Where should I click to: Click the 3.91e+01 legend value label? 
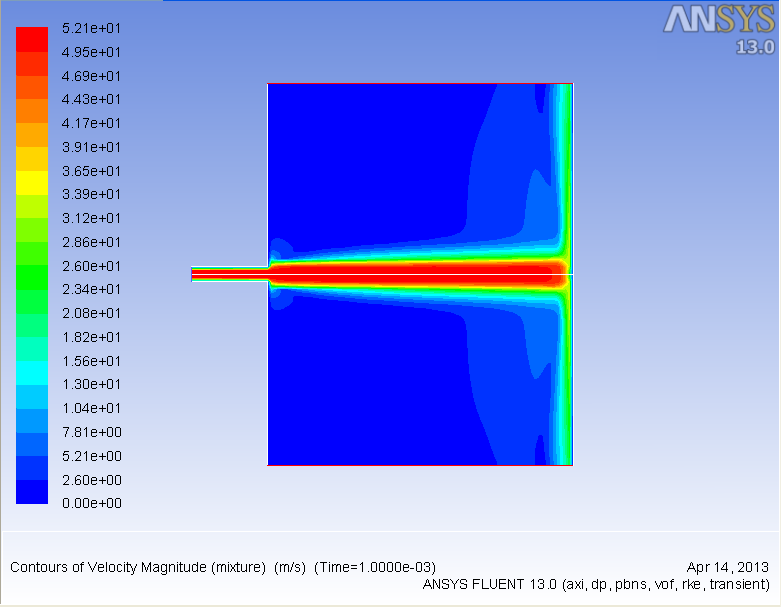[x=92, y=147]
